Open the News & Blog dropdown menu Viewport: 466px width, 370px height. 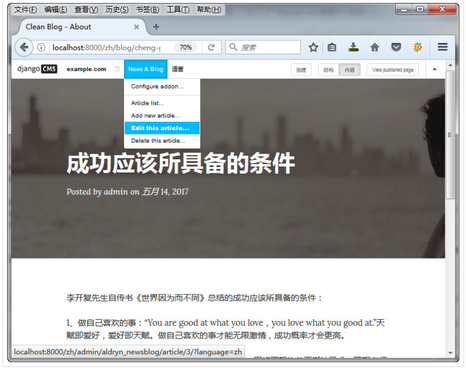(146, 69)
